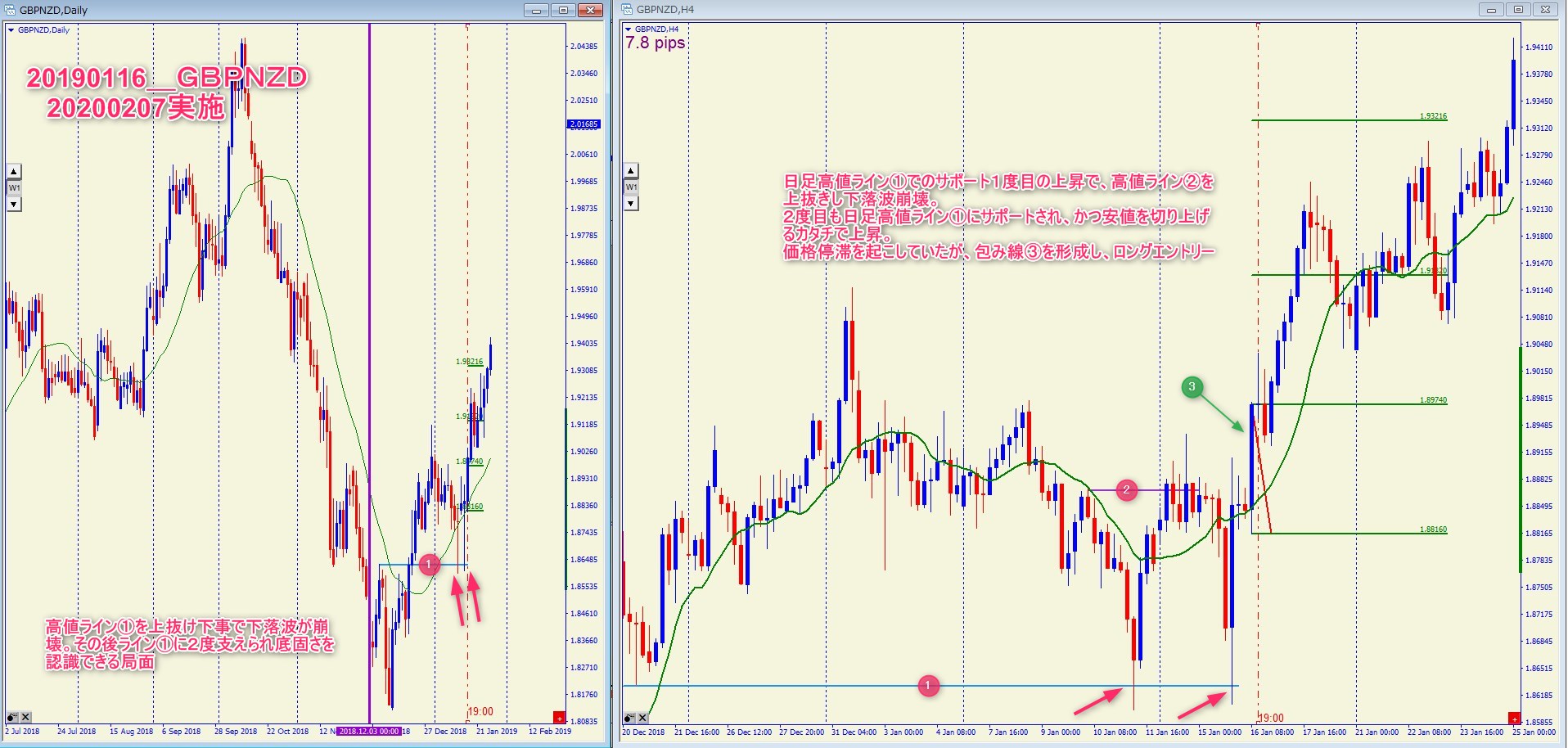Select the pink circle marker 2 in H4 chart

[x=1126, y=489]
